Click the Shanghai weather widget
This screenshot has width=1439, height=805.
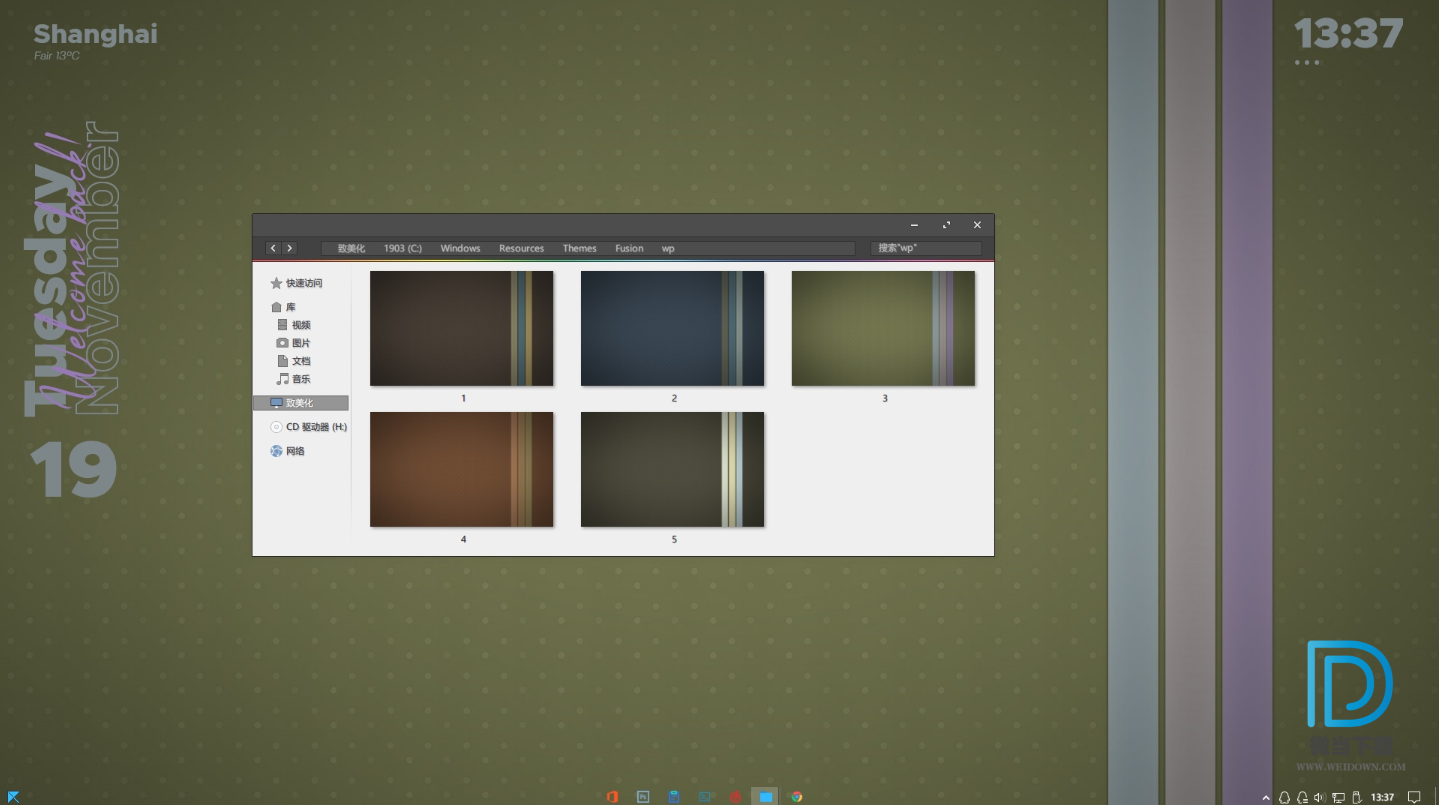point(95,42)
